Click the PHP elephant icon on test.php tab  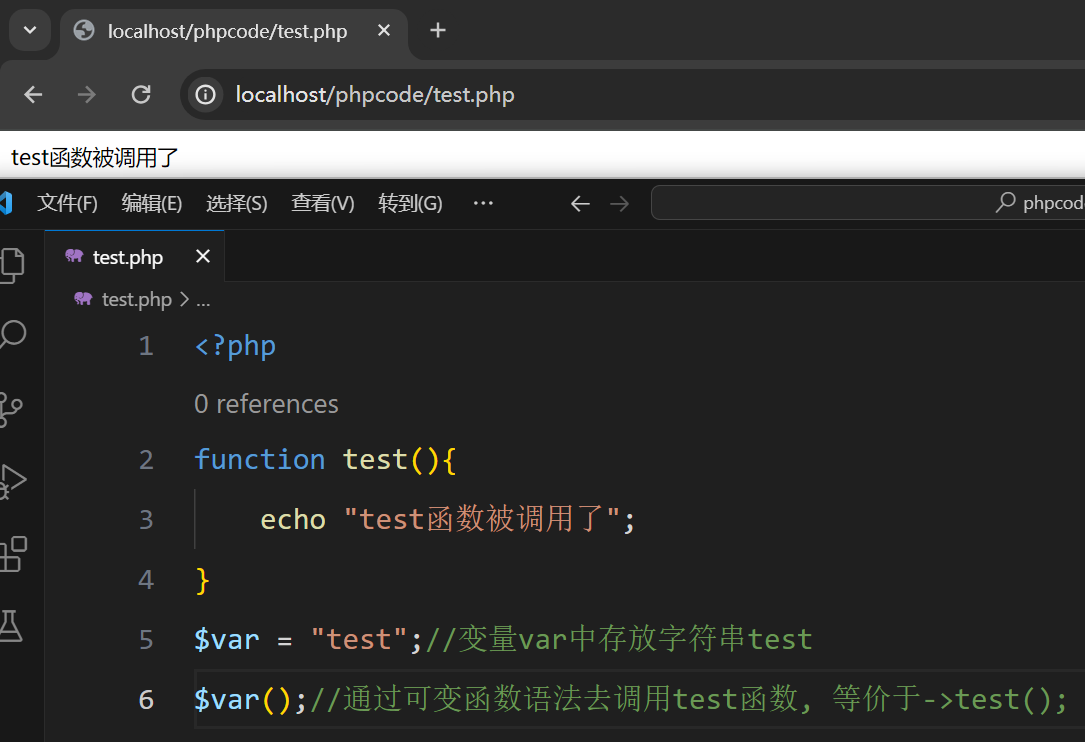(73, 256)
